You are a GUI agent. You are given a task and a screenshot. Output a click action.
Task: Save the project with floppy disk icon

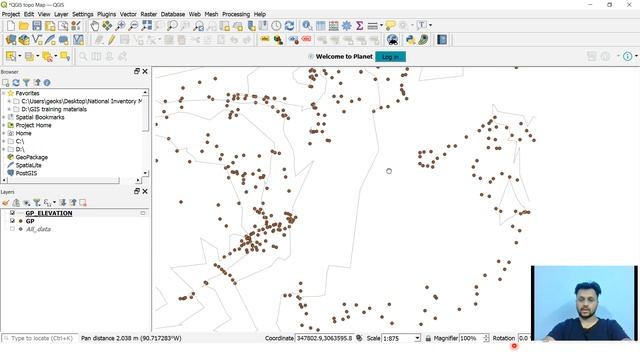pyautogui.click(x=37, y=26)
